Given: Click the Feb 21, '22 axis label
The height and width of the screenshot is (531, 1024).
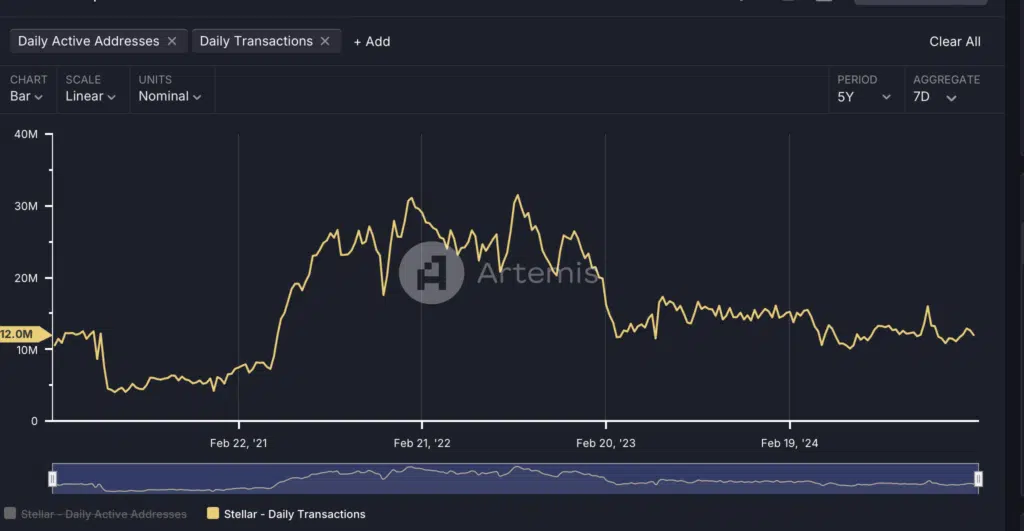Looking at the screenshot, I should click(x=422, y=443).
